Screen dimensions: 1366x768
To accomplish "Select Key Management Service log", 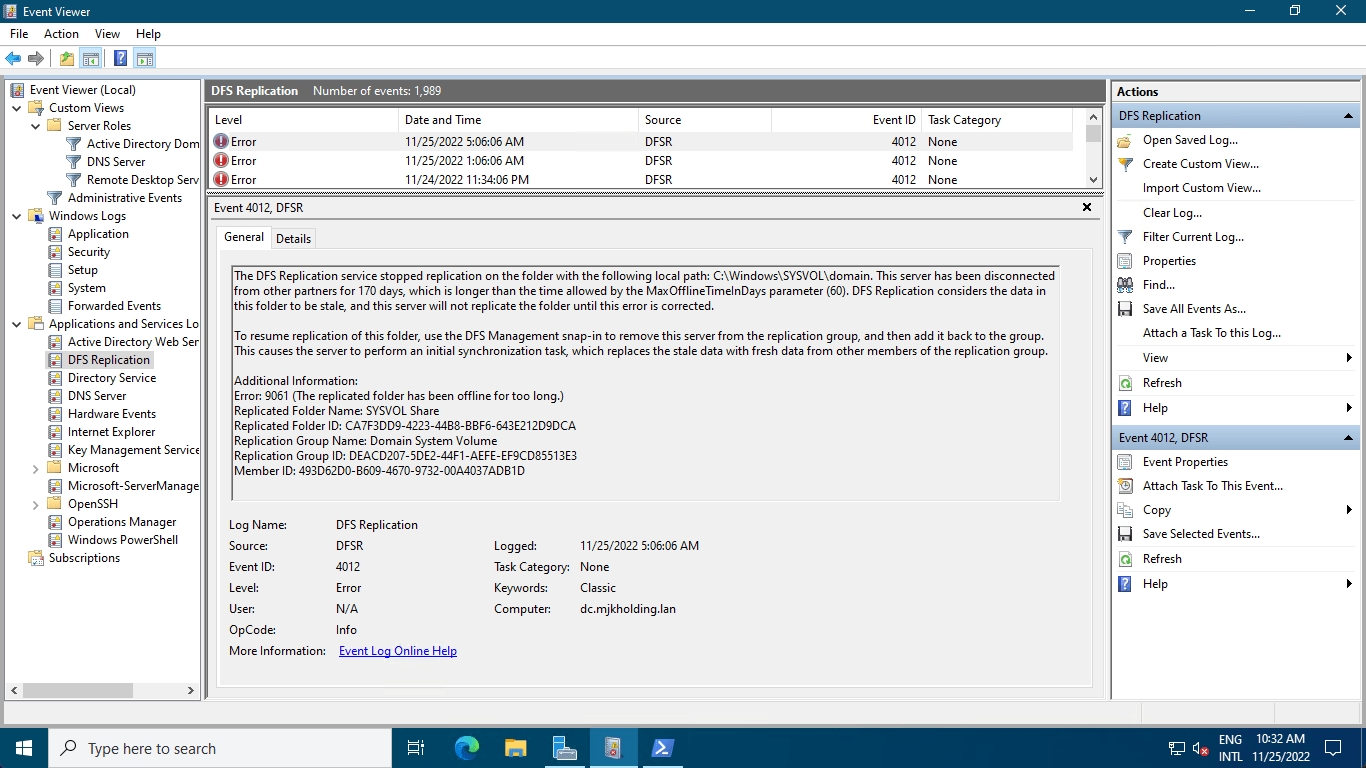I will (134, 450).
